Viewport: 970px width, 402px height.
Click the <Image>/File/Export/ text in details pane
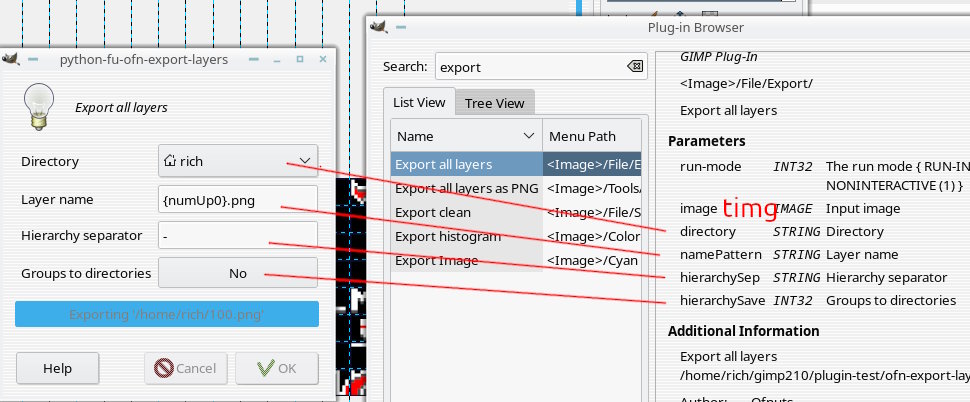click(x=746, y=83)
